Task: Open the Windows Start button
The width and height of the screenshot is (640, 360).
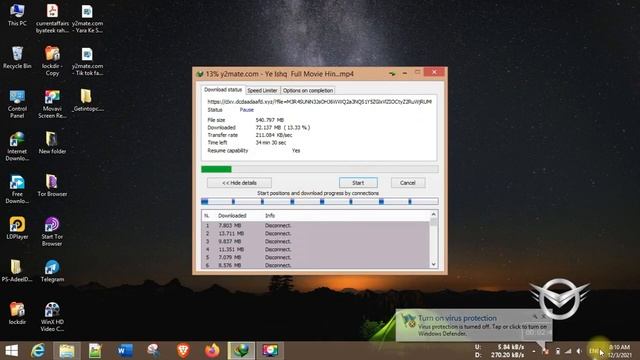Action: pyautogui.click(x=11, y=351)
